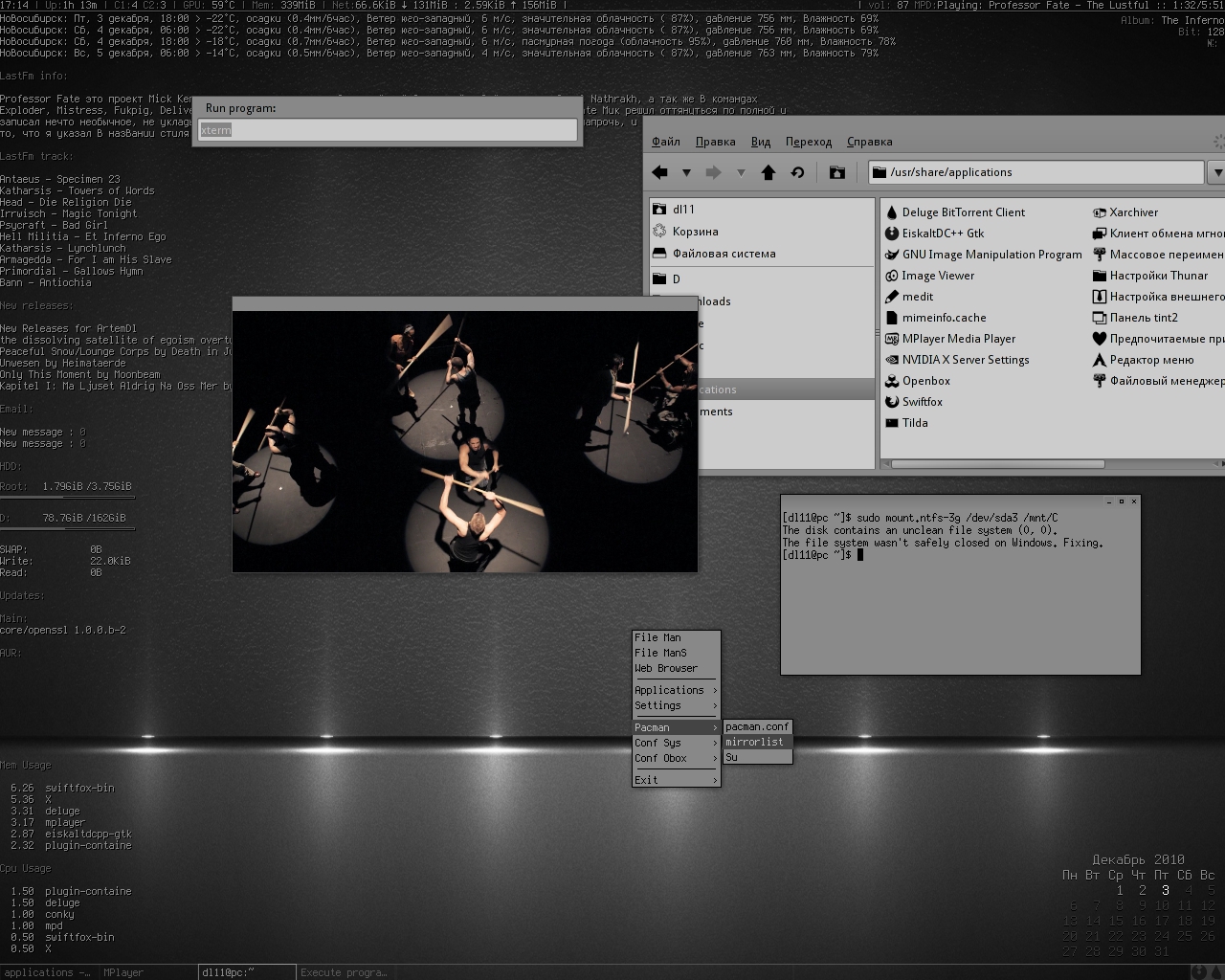
Task: Click inside the terminal window
Action: 961,590
